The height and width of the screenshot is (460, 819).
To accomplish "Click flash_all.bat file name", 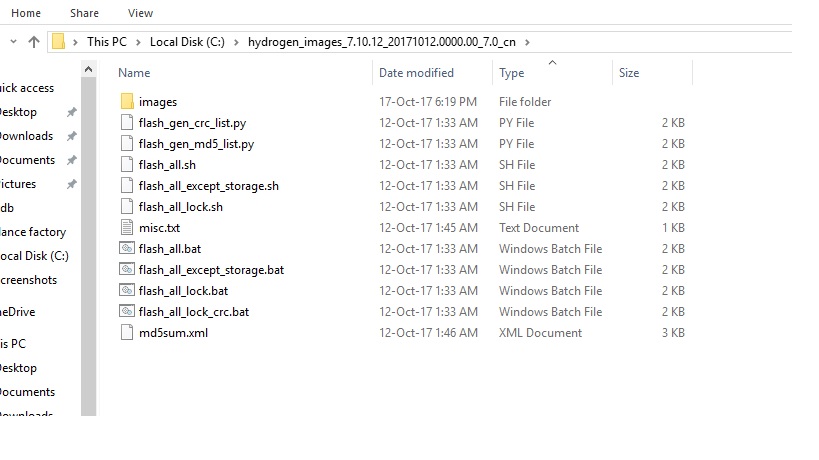I will [x=170, y=249].
